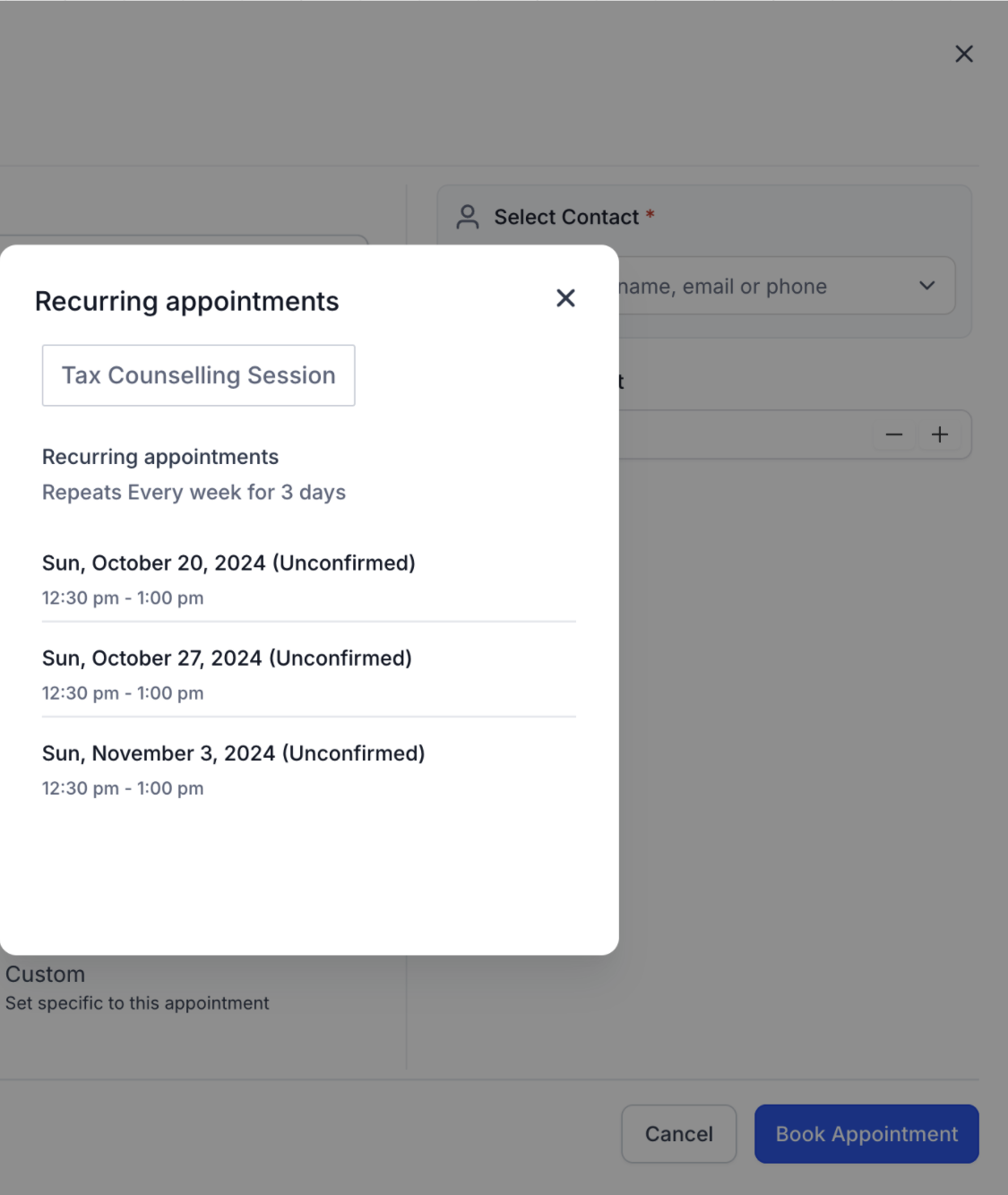Click the Tax Counselling Session field
1008x1195 pixels.
(199, 375)
